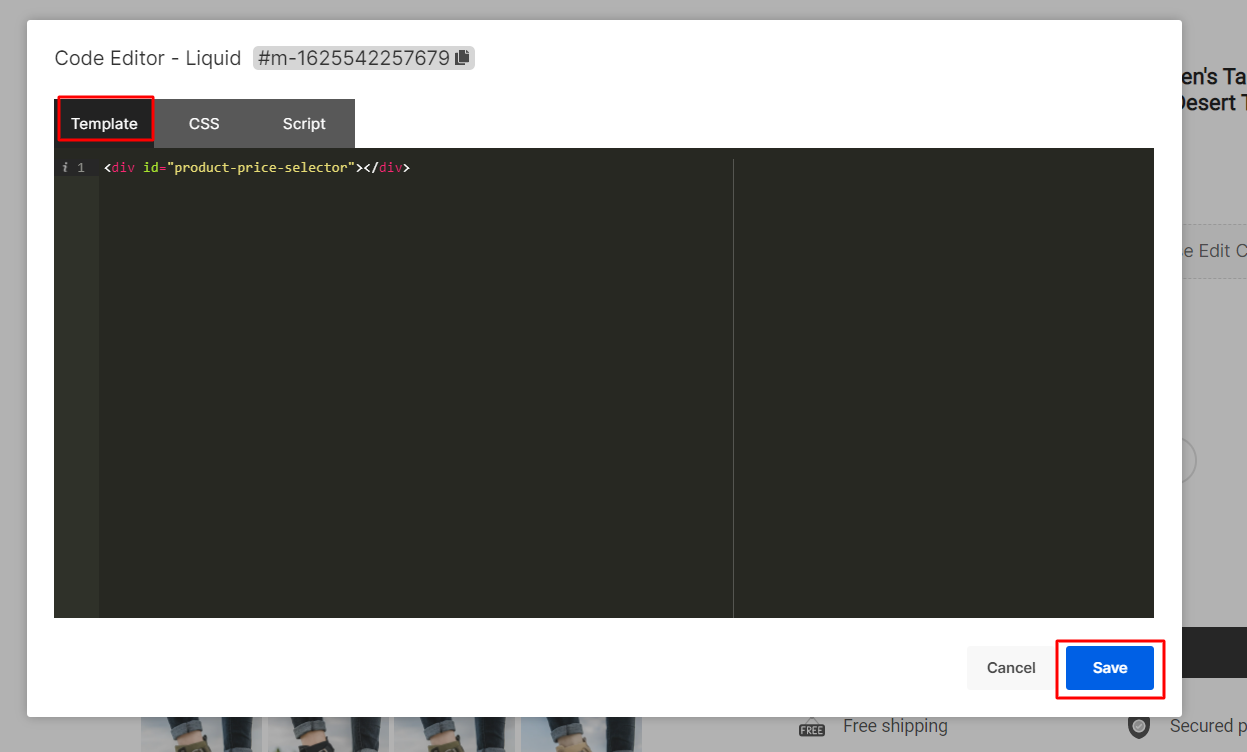Click the "Free shipping" text label
1247x752 pixels.
click(895, 726)
